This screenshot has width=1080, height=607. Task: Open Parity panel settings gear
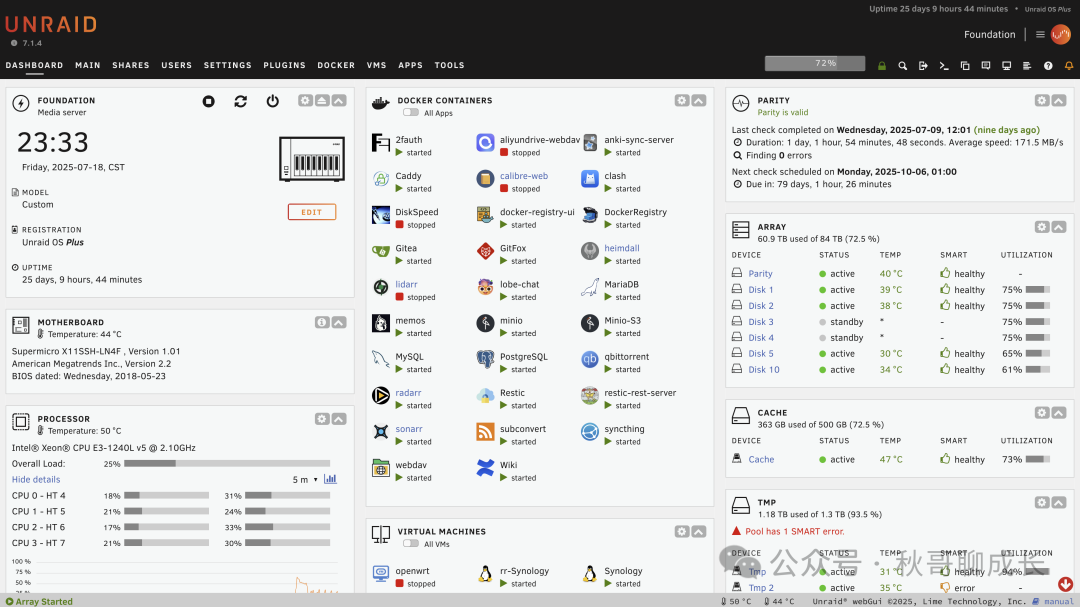[1041, 101]
